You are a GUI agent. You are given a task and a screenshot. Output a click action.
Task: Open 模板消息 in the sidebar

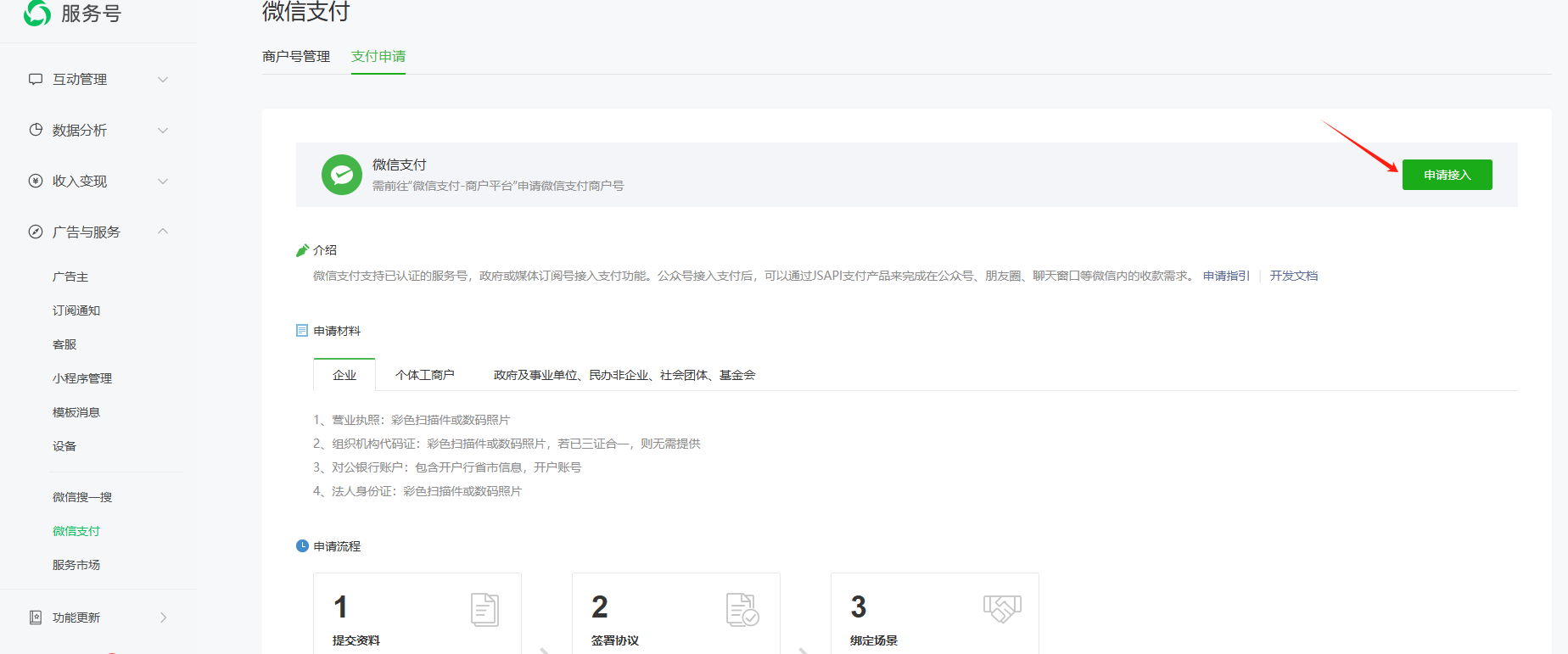point(76,412)
